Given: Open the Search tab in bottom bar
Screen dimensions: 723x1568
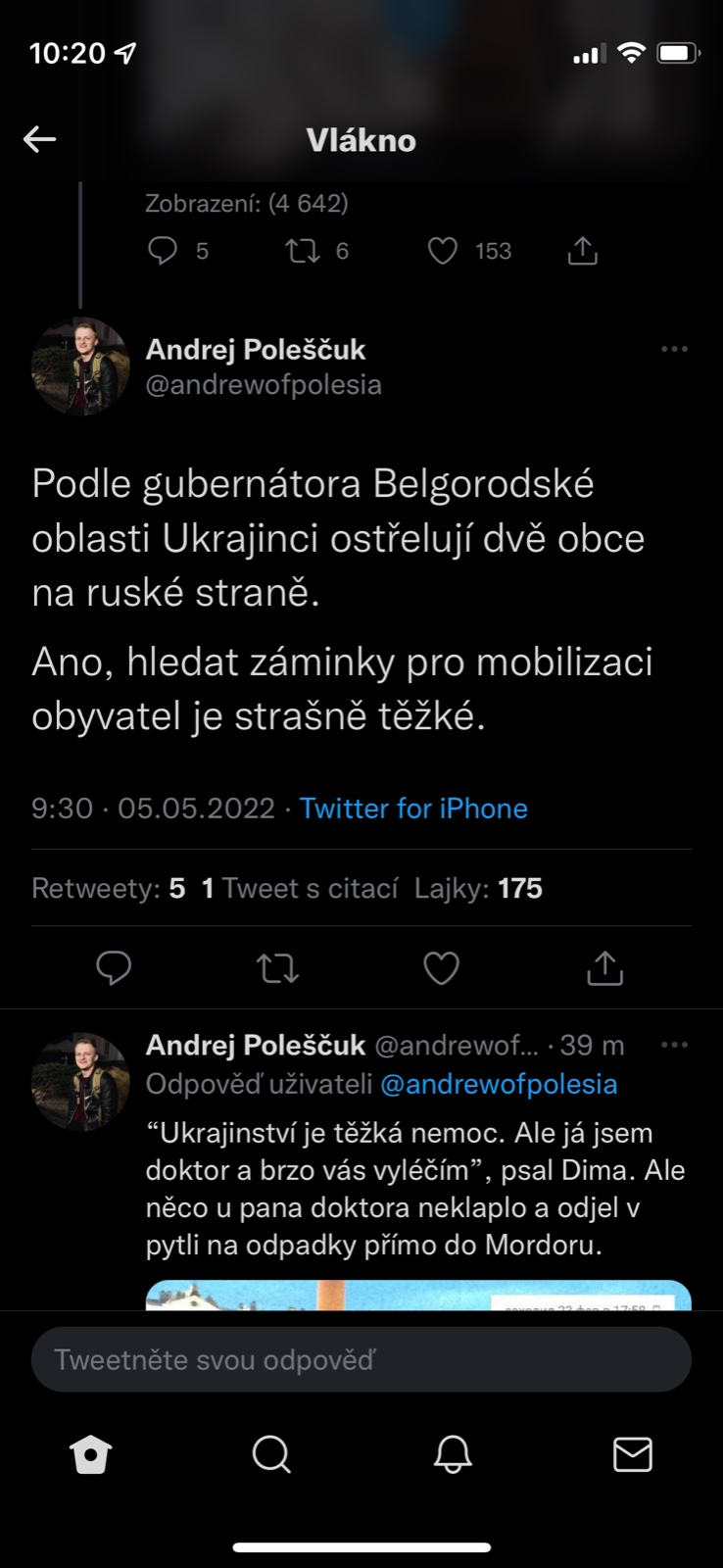Looking at the screenshot, I should [271, 1454].
